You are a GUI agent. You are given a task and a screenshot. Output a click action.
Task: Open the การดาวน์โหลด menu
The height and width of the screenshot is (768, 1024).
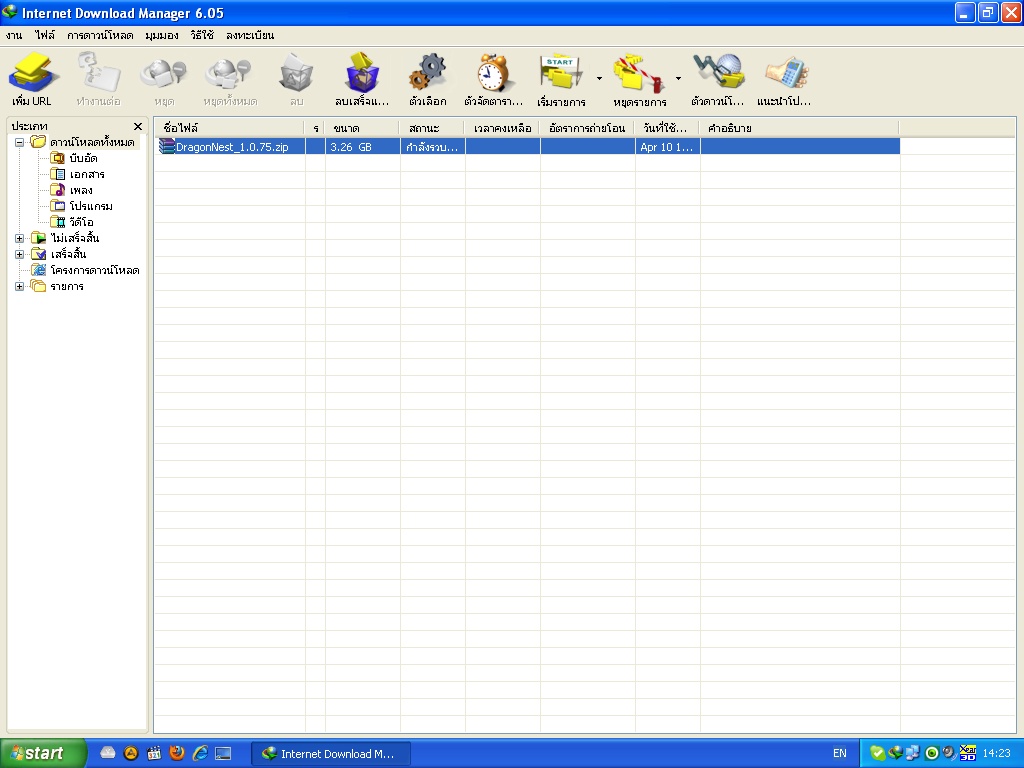100,35
